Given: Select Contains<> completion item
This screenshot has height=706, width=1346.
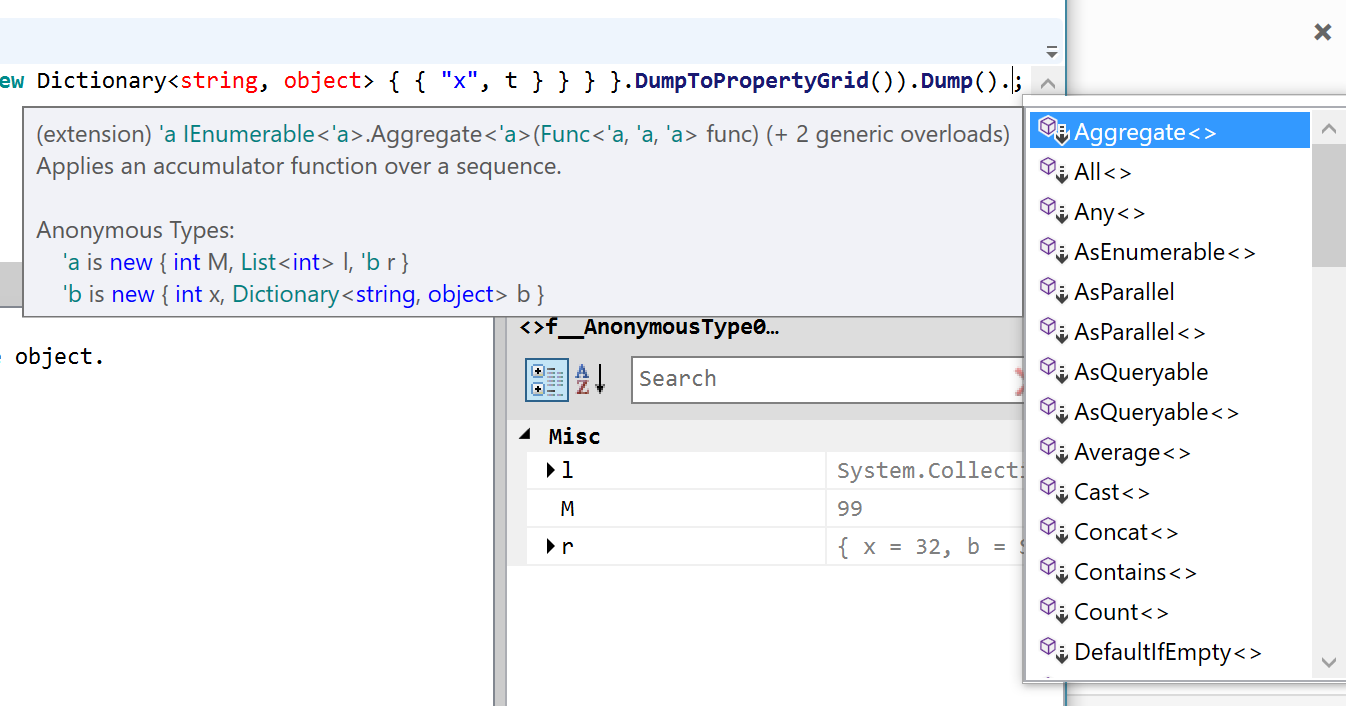Looking at the screenshot, I should [1169, 572].
